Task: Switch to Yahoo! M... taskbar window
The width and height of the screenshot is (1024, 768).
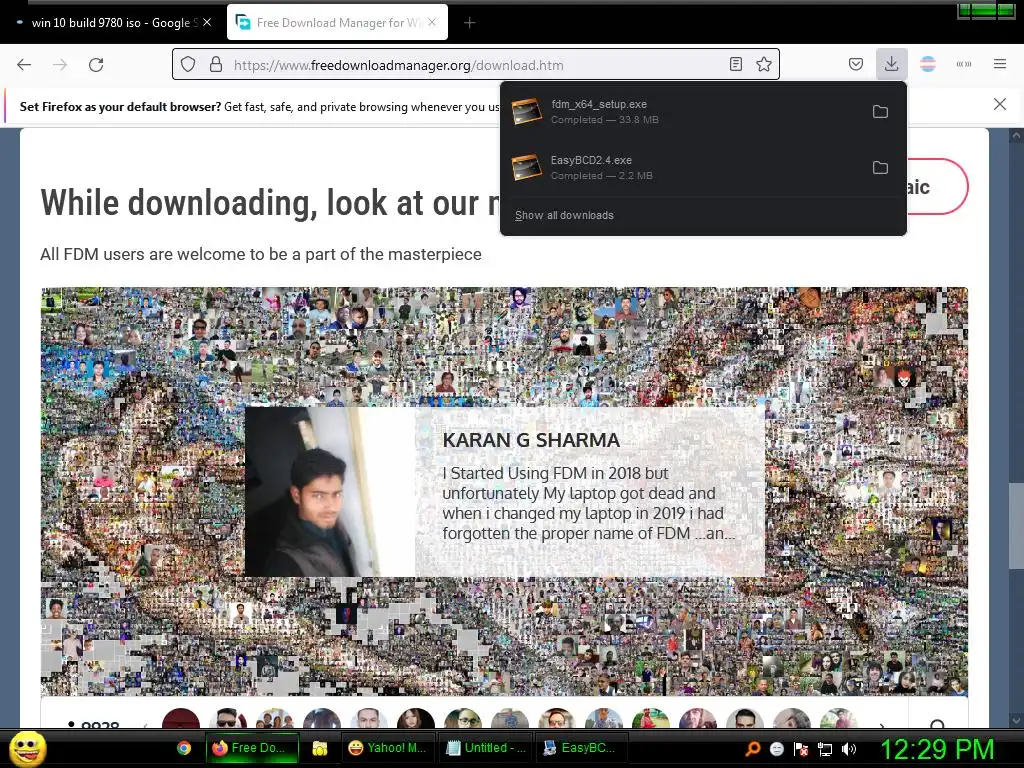Action: 387,748
